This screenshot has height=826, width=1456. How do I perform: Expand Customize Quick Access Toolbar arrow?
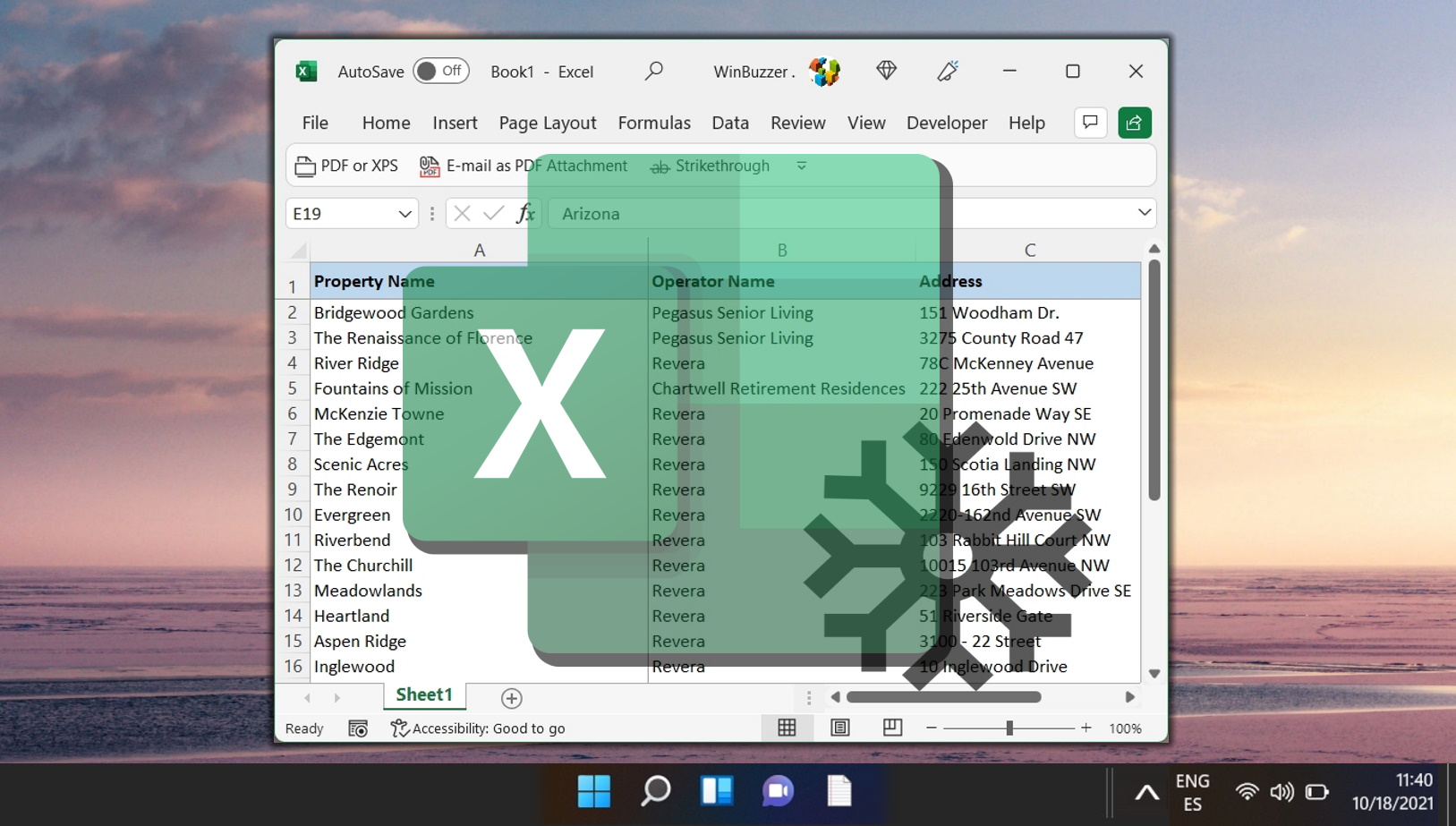[802, 166]
